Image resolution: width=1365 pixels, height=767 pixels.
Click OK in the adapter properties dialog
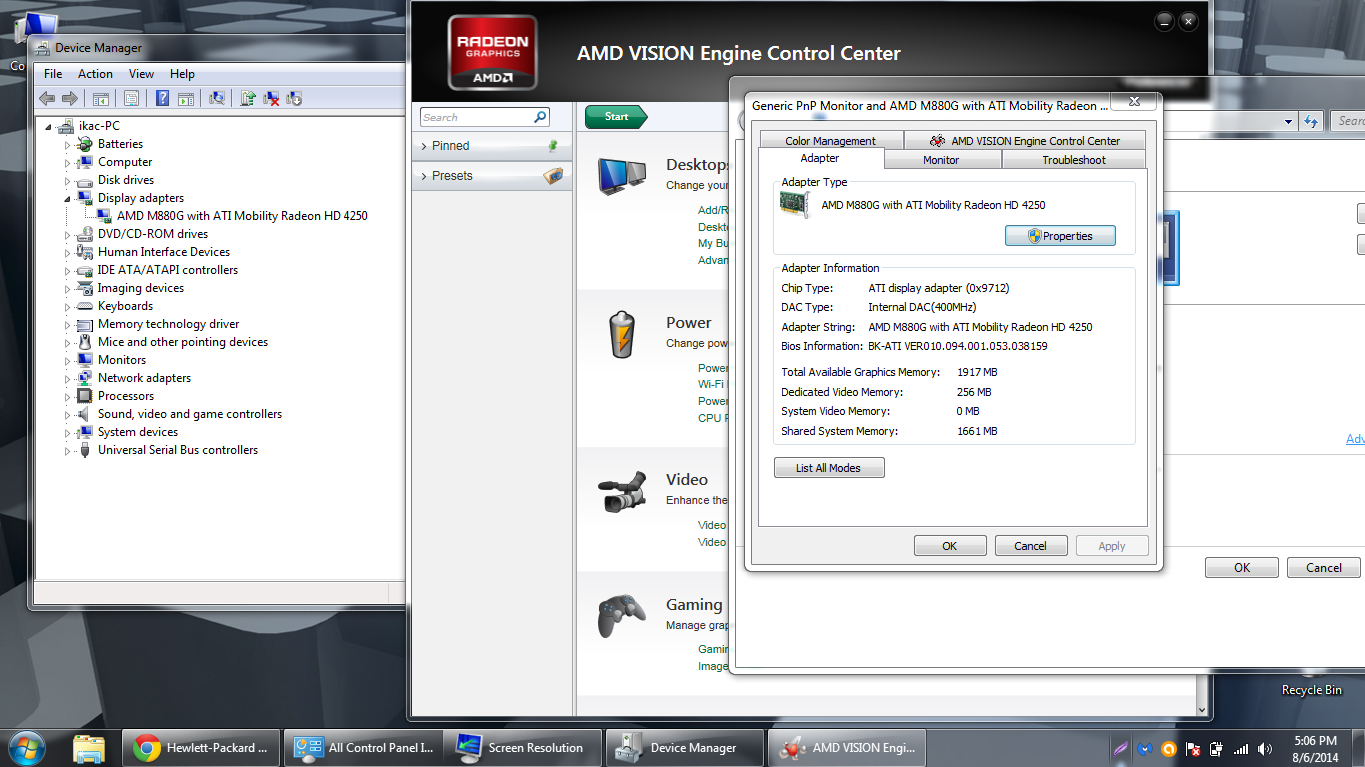950,546
